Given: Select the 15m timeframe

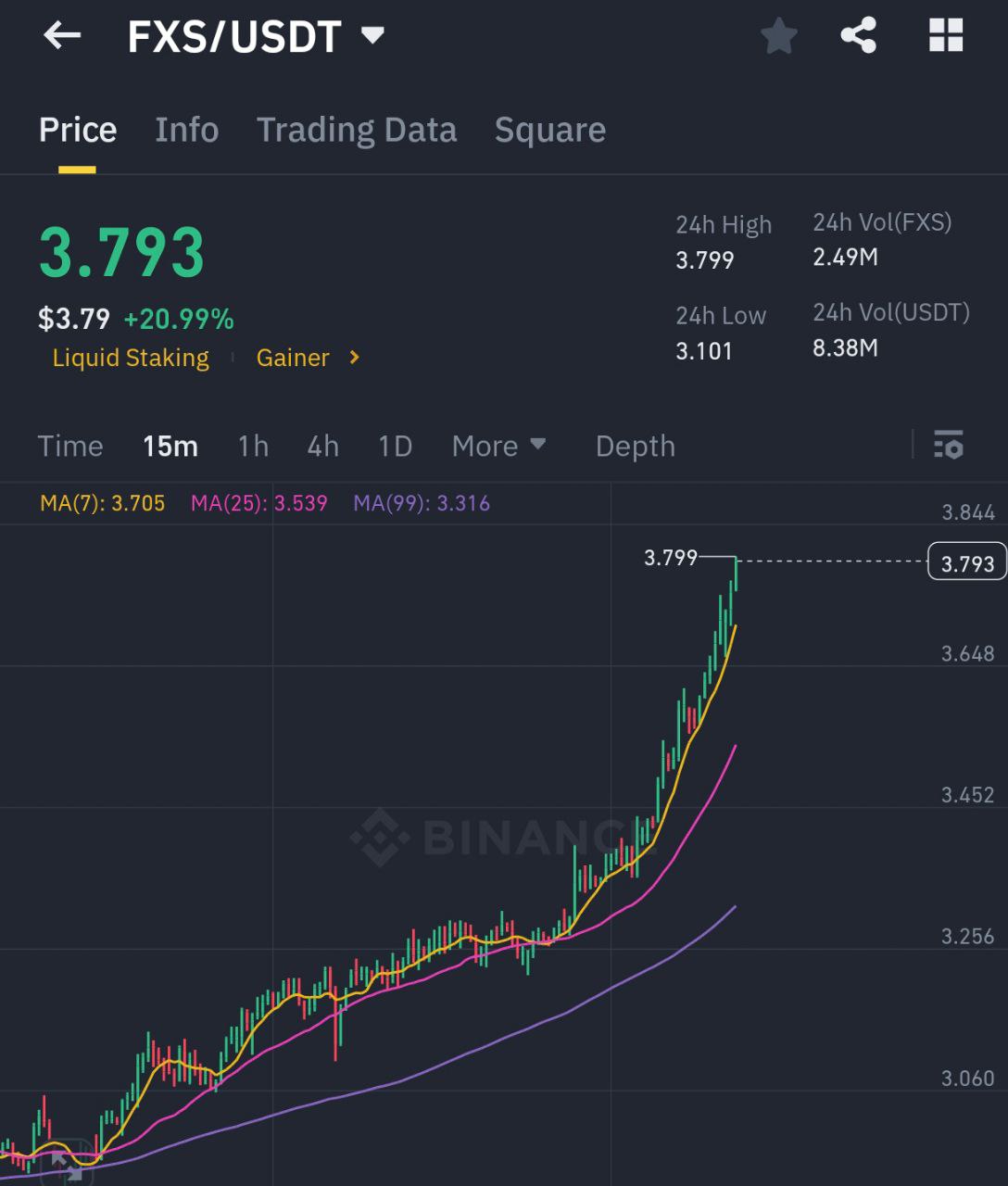Looking at the screenshot, I should click(x=170, y=446).
